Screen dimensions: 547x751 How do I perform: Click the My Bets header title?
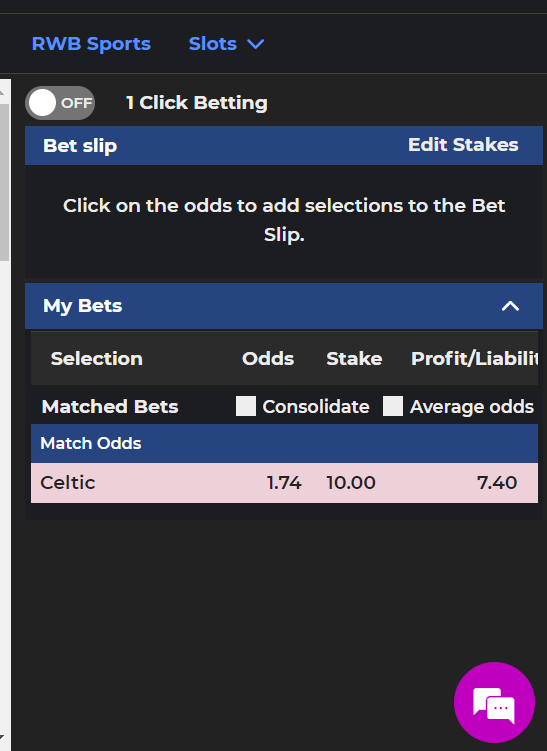click(x=82, y=306)
